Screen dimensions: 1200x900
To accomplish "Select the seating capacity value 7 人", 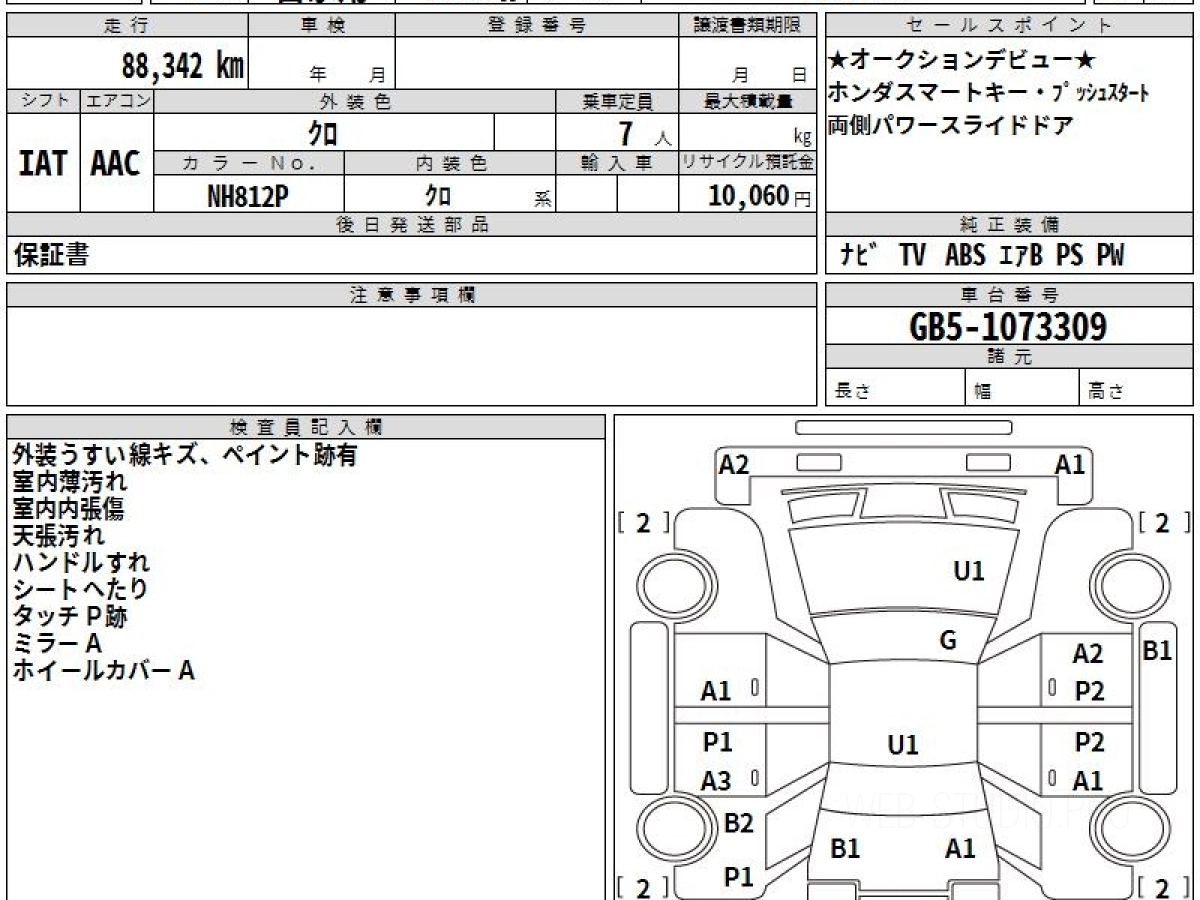I will click(645, 133).
